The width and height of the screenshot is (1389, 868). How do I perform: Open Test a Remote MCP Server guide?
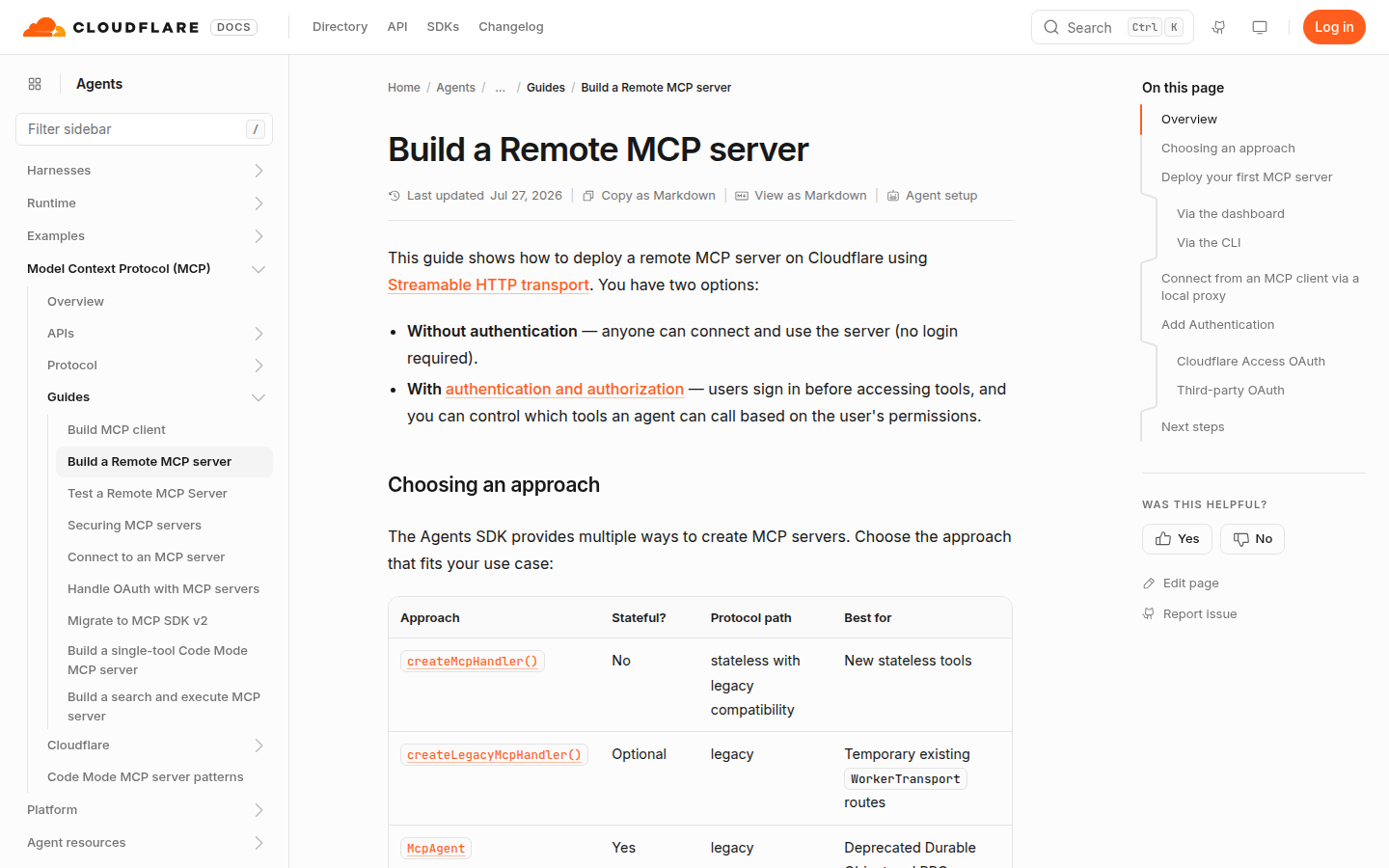click(x=148, y=494)
